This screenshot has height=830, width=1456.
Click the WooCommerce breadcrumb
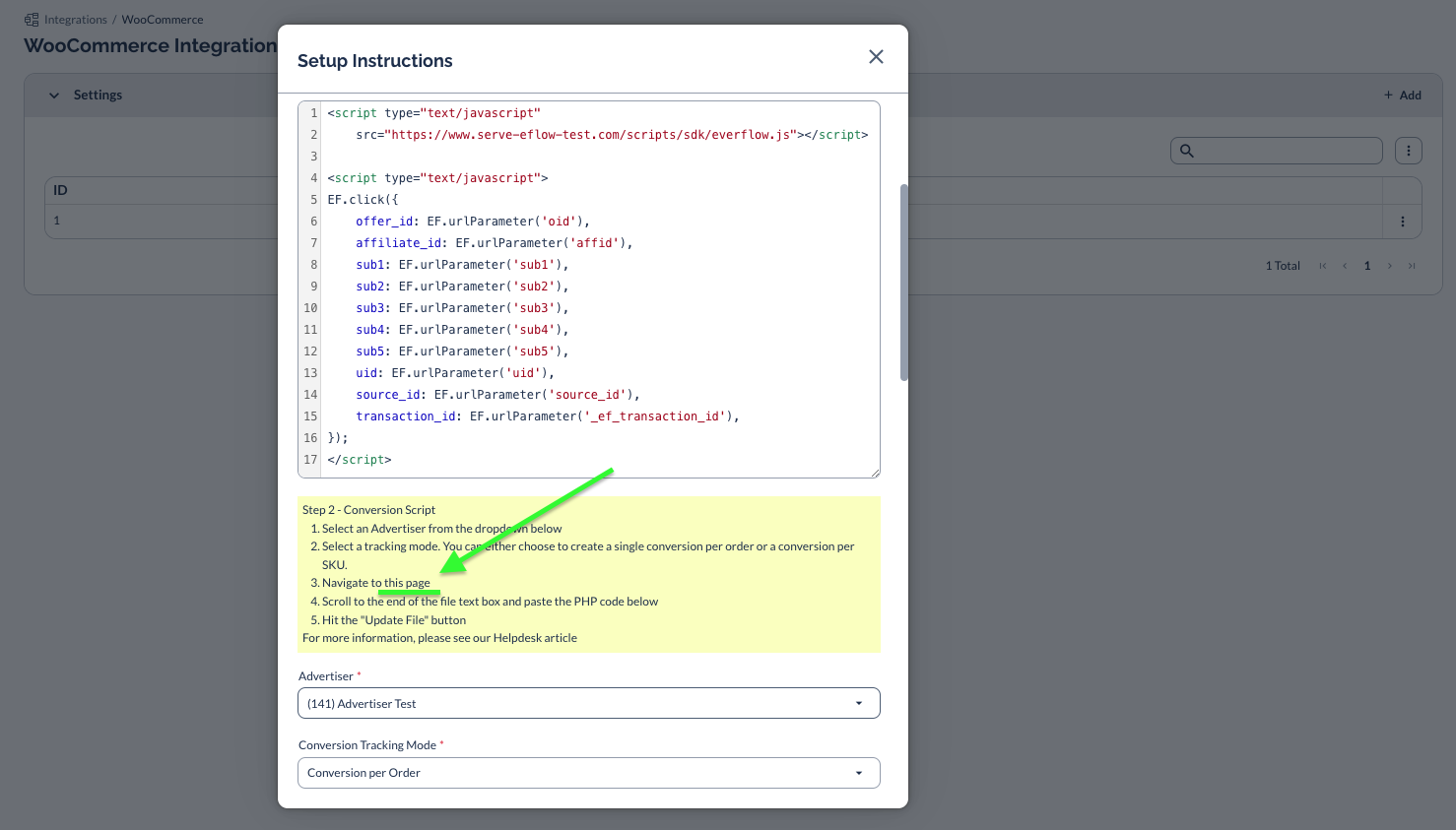click(163, 20)
